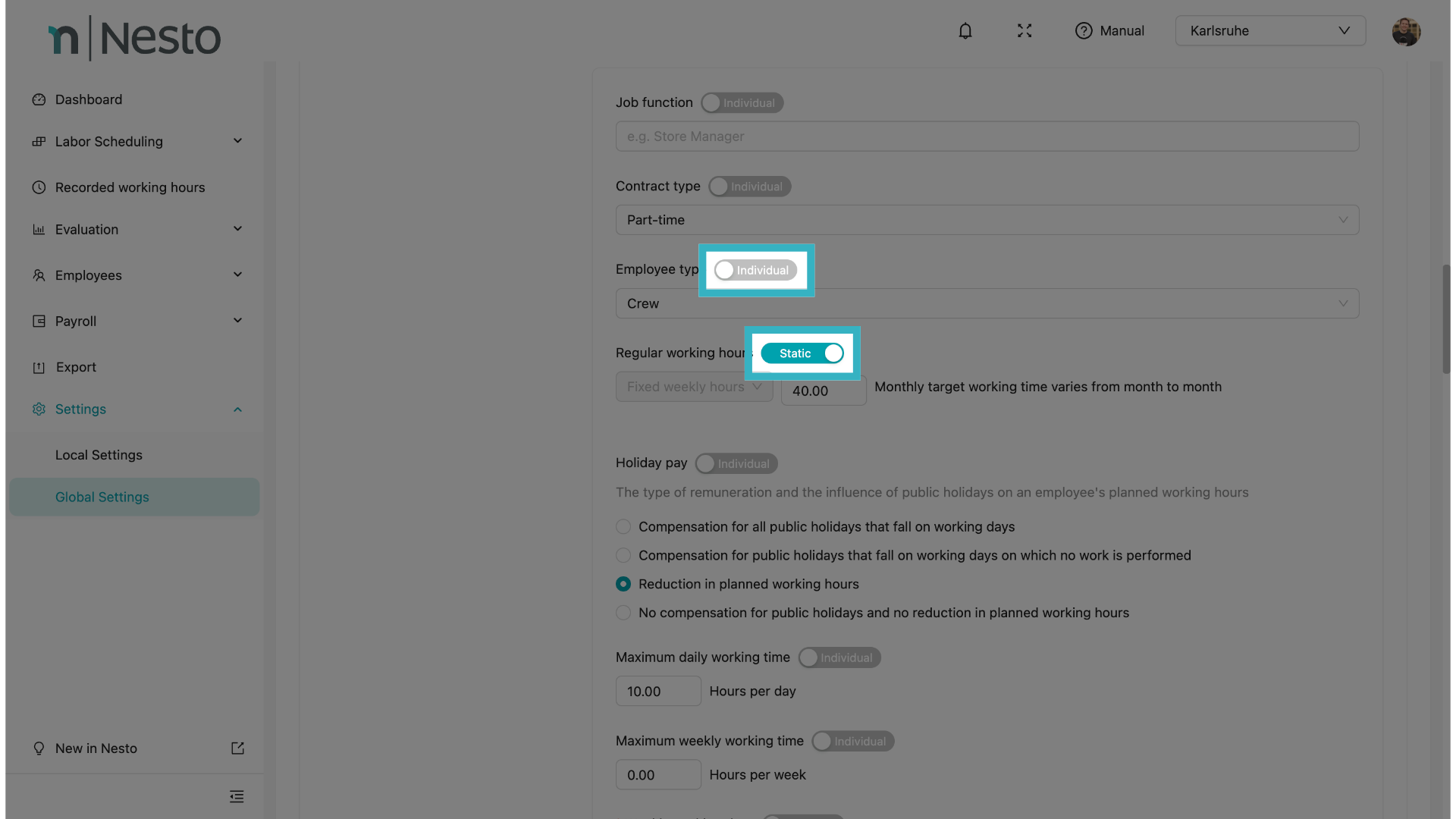Switch off the Static regular working hours toggle

(802, 353)
